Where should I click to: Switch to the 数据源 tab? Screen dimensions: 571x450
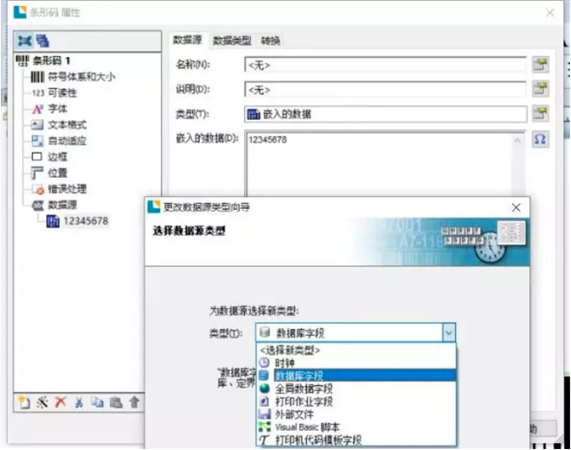click(x=187, y=40)
